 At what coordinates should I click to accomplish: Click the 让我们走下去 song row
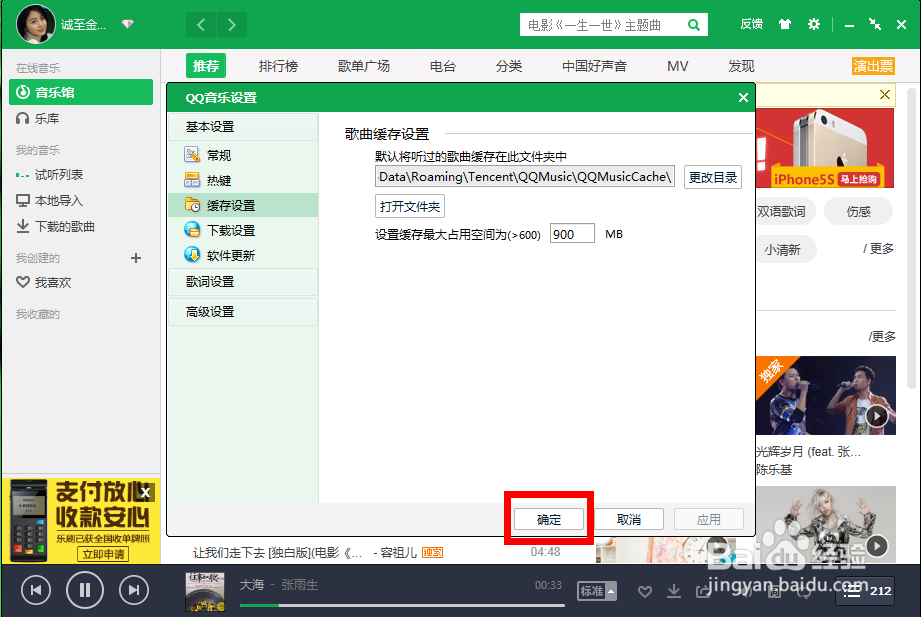377,552
